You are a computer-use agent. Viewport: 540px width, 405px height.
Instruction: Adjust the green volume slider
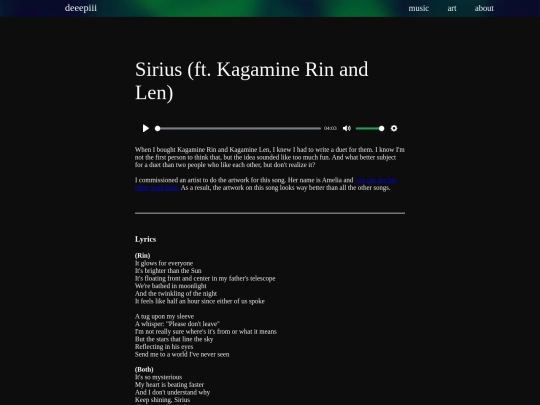click(370, 128)
